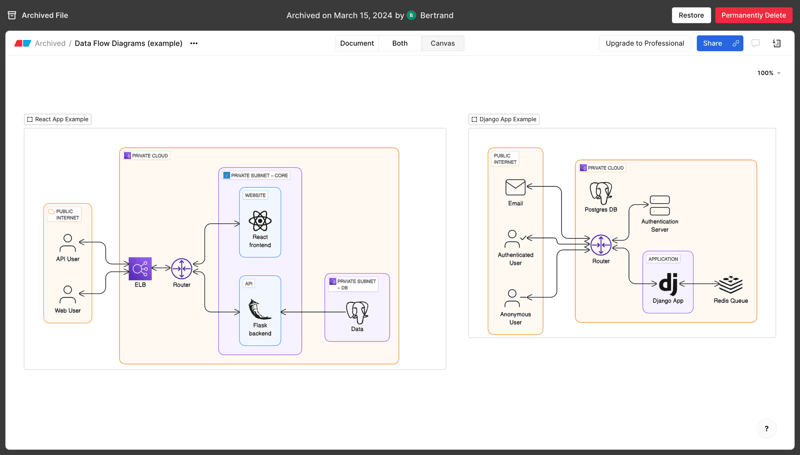Switch to Canvas view
This screenshot has width=800, height=455.
point(442,44)
